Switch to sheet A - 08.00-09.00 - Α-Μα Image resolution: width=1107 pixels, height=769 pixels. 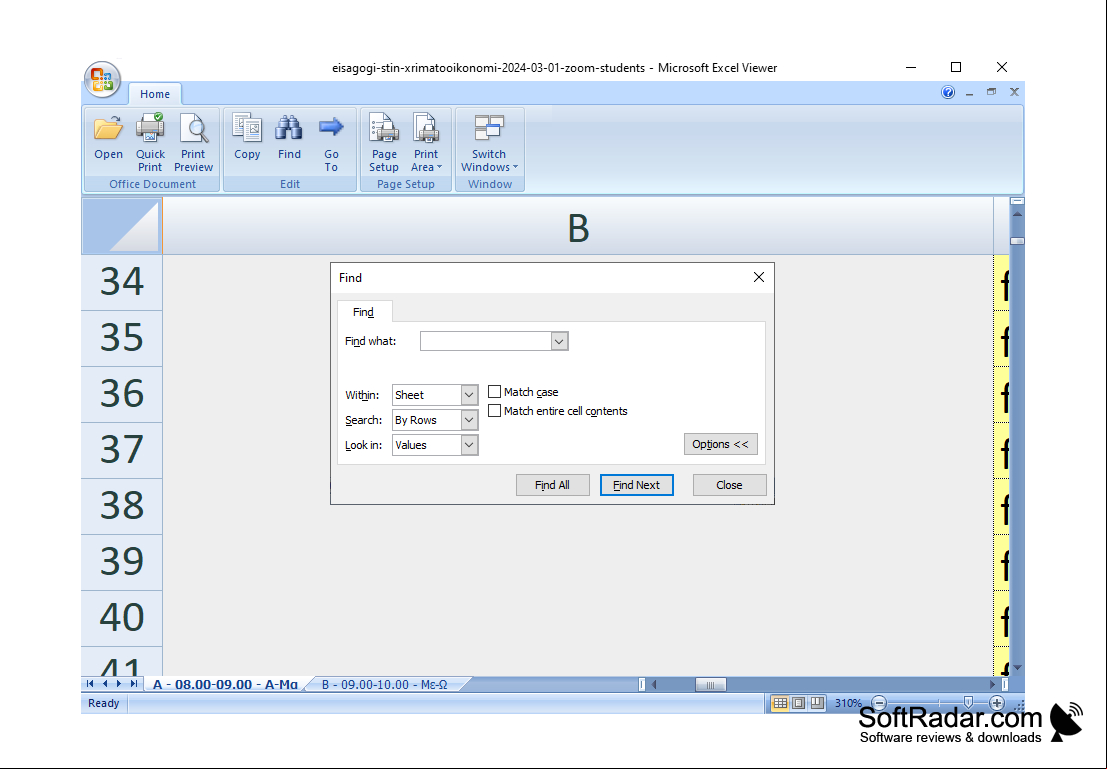point(225,684)
